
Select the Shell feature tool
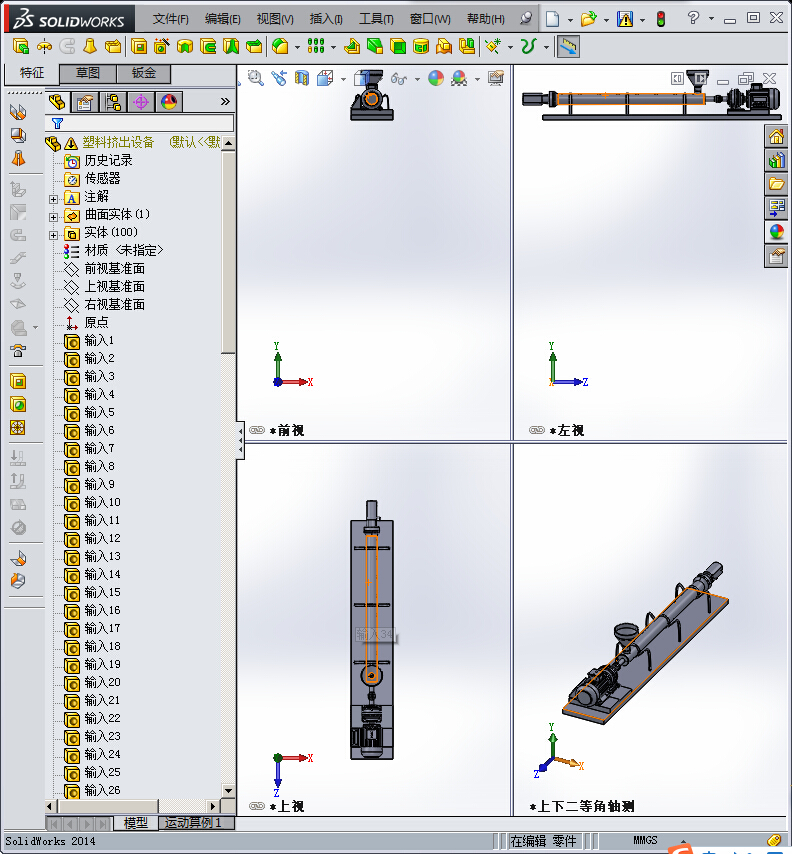398,46
